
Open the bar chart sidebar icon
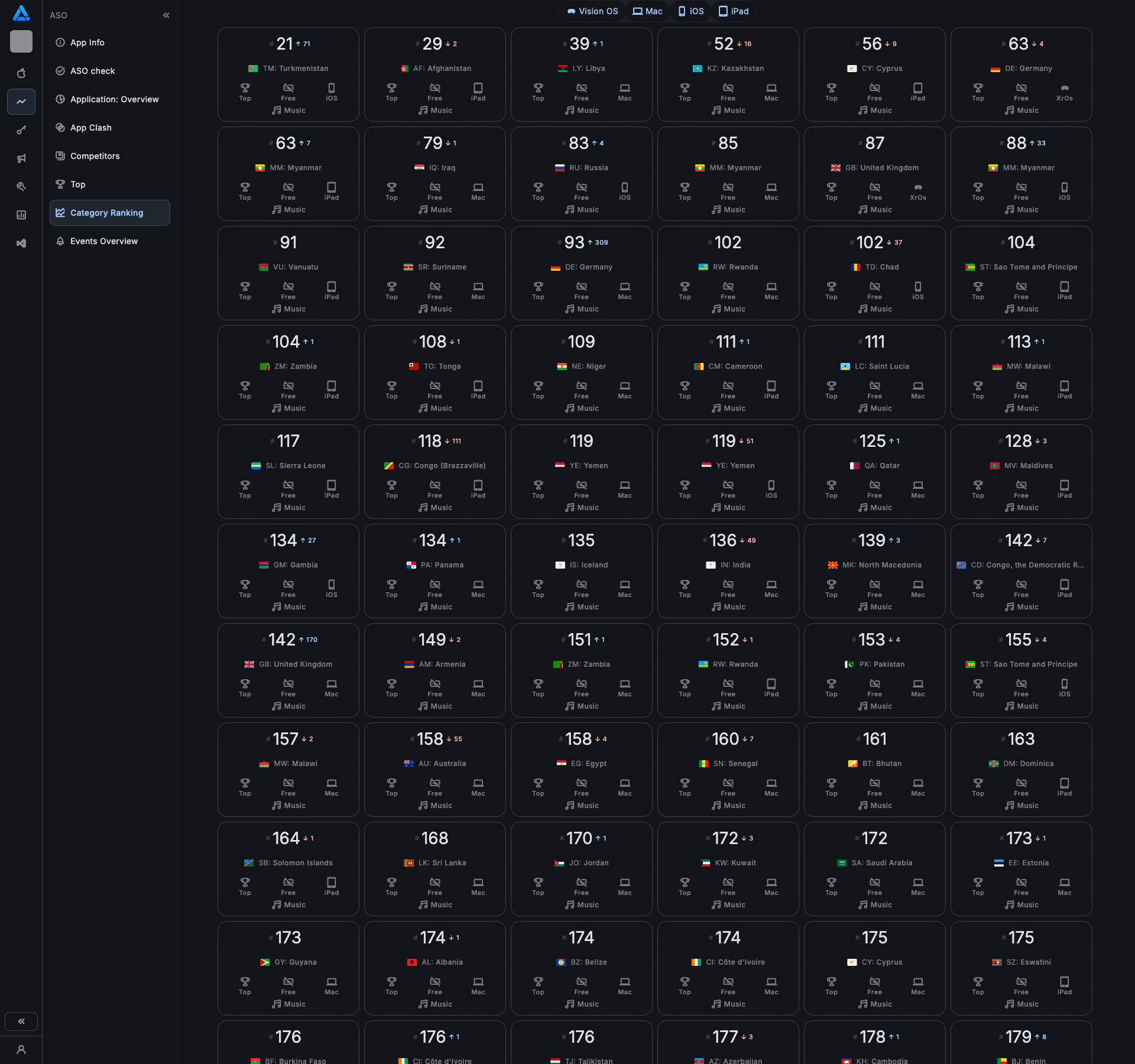pos(21,215)
